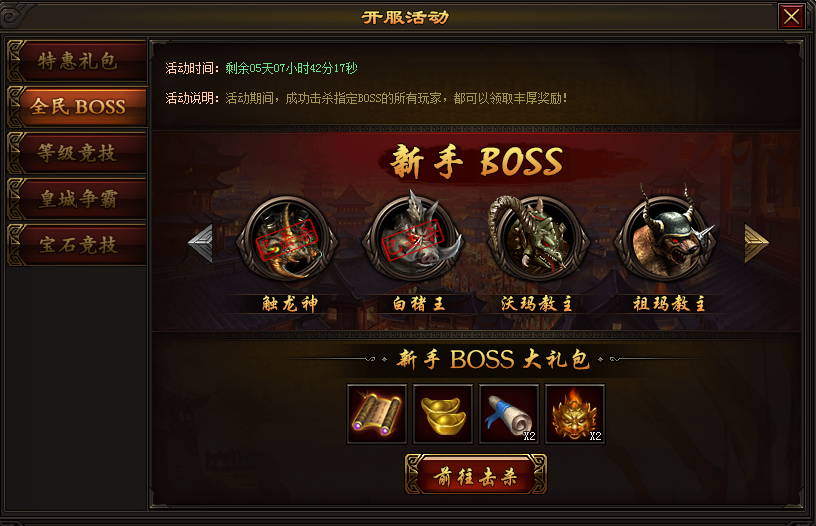Screen dimensions: 816x526
Task: Open the 特惠礼包 tab
Action: 77,61
